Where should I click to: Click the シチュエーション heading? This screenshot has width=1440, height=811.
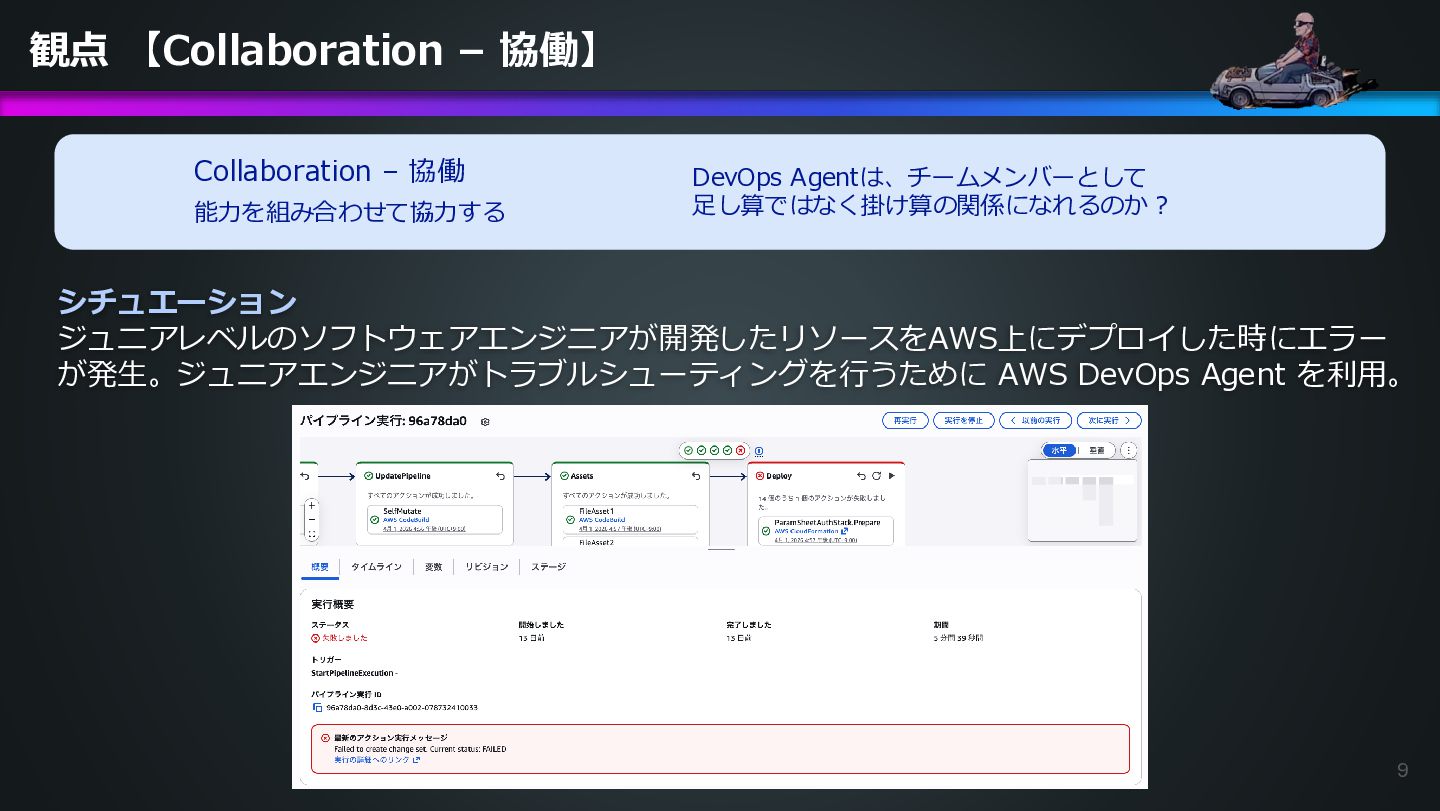pos(177,301)
